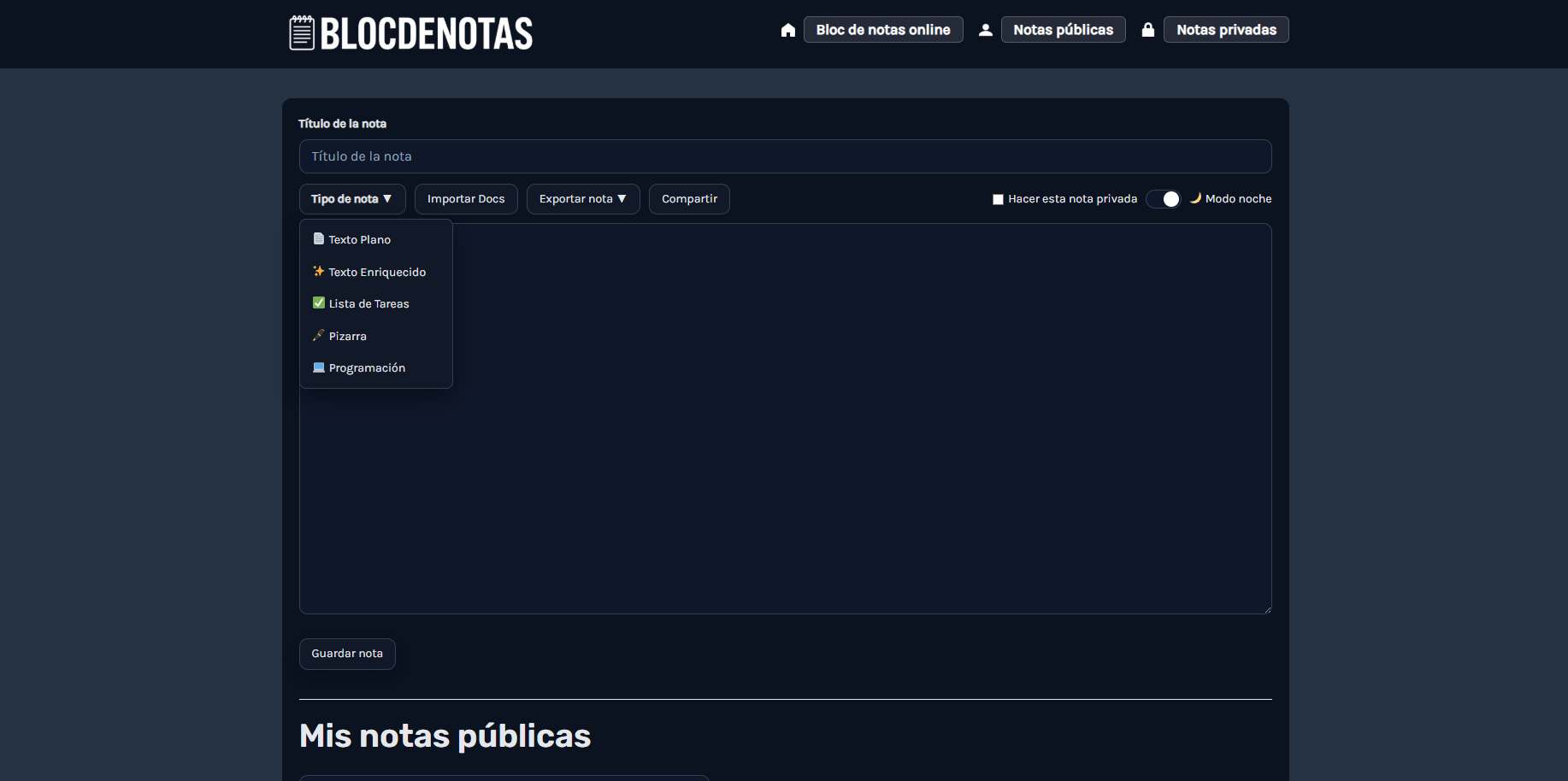
Task: Switch the Modo noche toggle
Action: coord(1163,199)
